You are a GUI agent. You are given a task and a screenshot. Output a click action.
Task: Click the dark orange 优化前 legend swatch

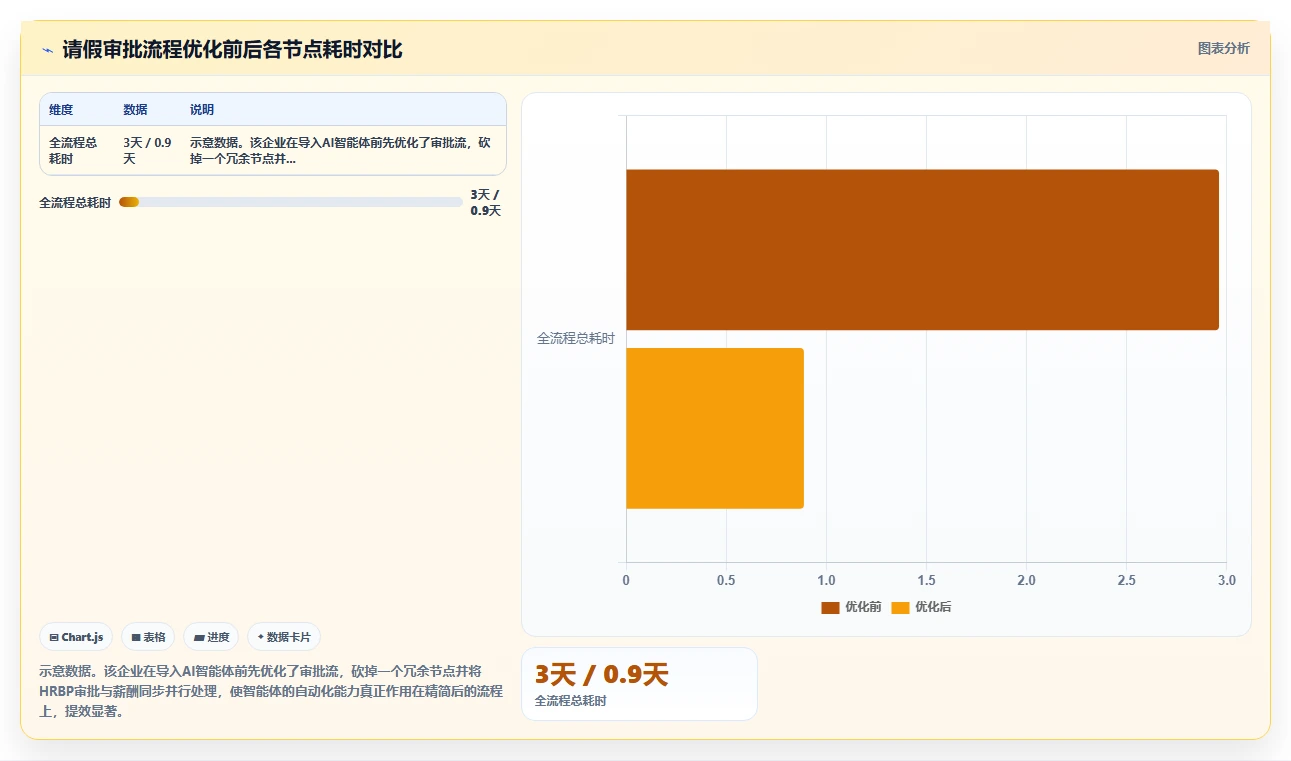(830, 607)
